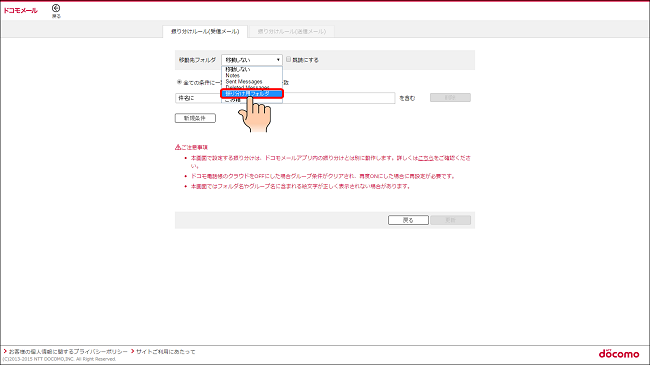
Task: Click the greyed 更新 button
Action: pyautogui.click(x=451, y=220)
